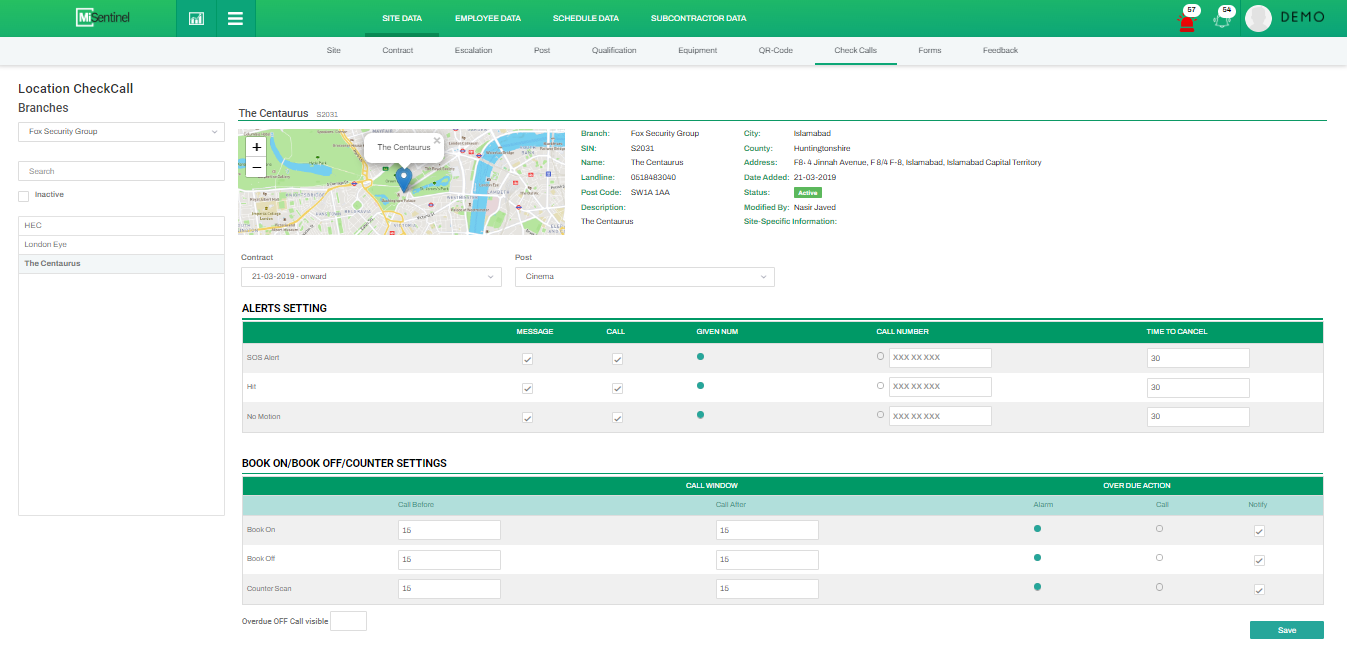Zoom out on the map
1347x645 pixels.
click(x=256, y=167)
